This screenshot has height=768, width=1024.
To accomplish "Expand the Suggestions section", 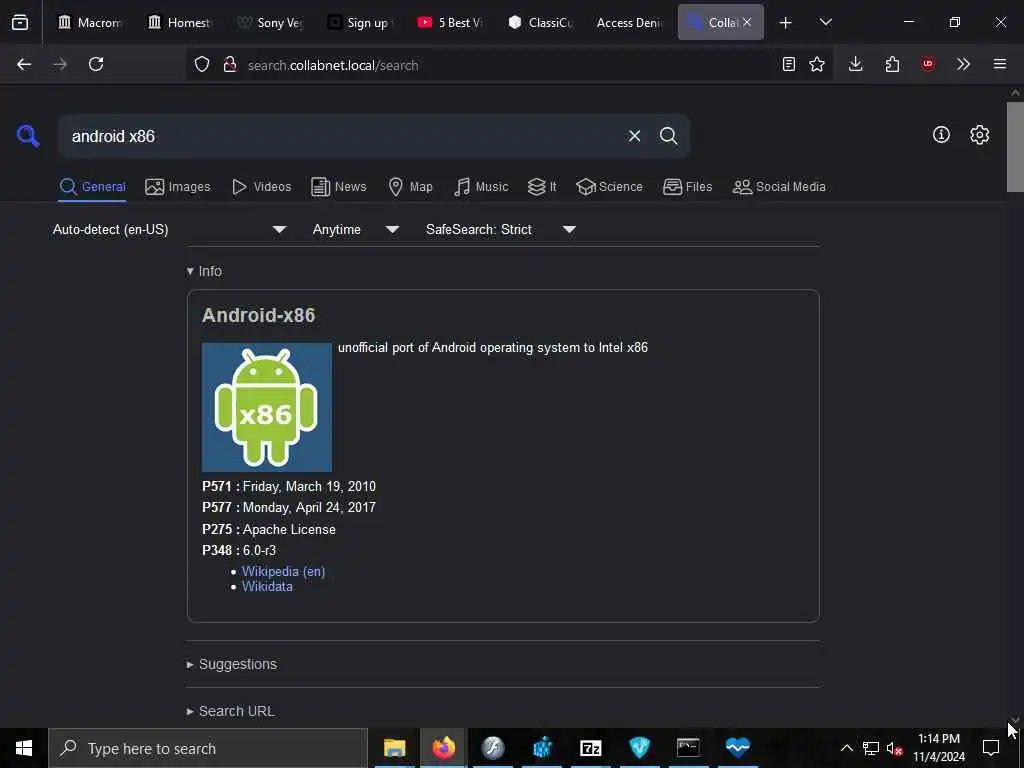I will [232, 664].
